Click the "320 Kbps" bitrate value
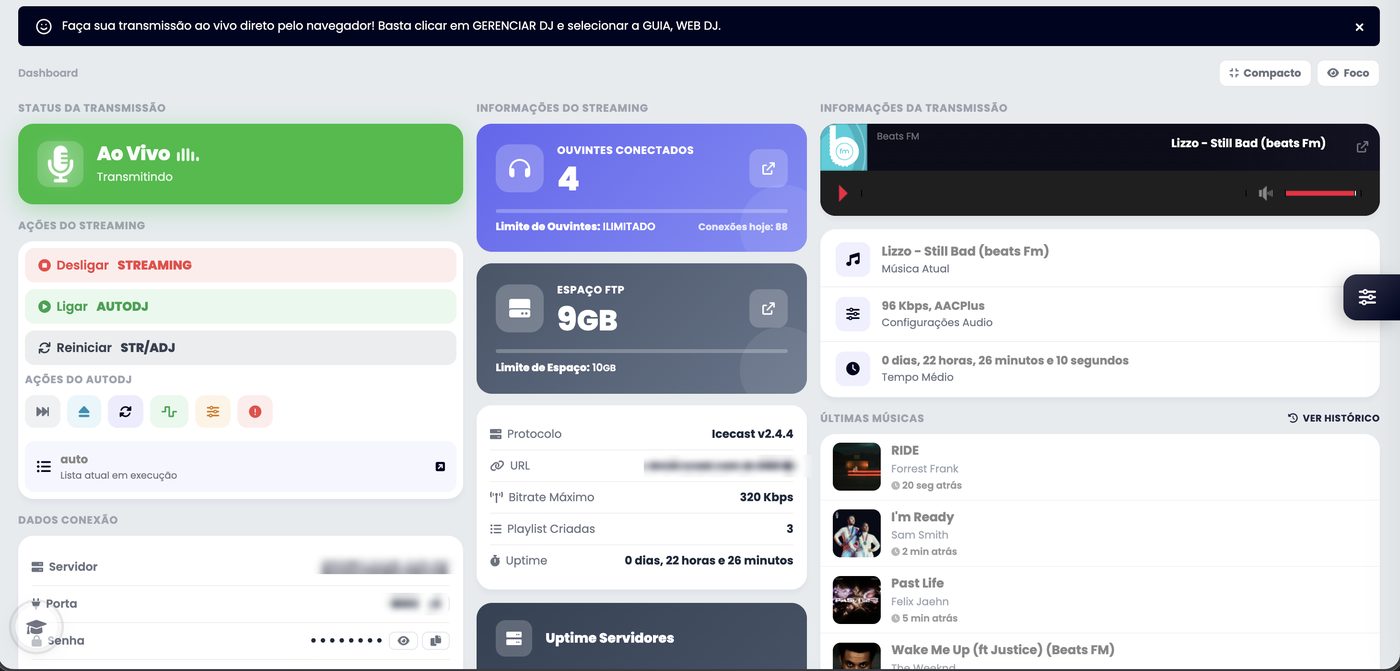1400x671 pixels. 767,497
